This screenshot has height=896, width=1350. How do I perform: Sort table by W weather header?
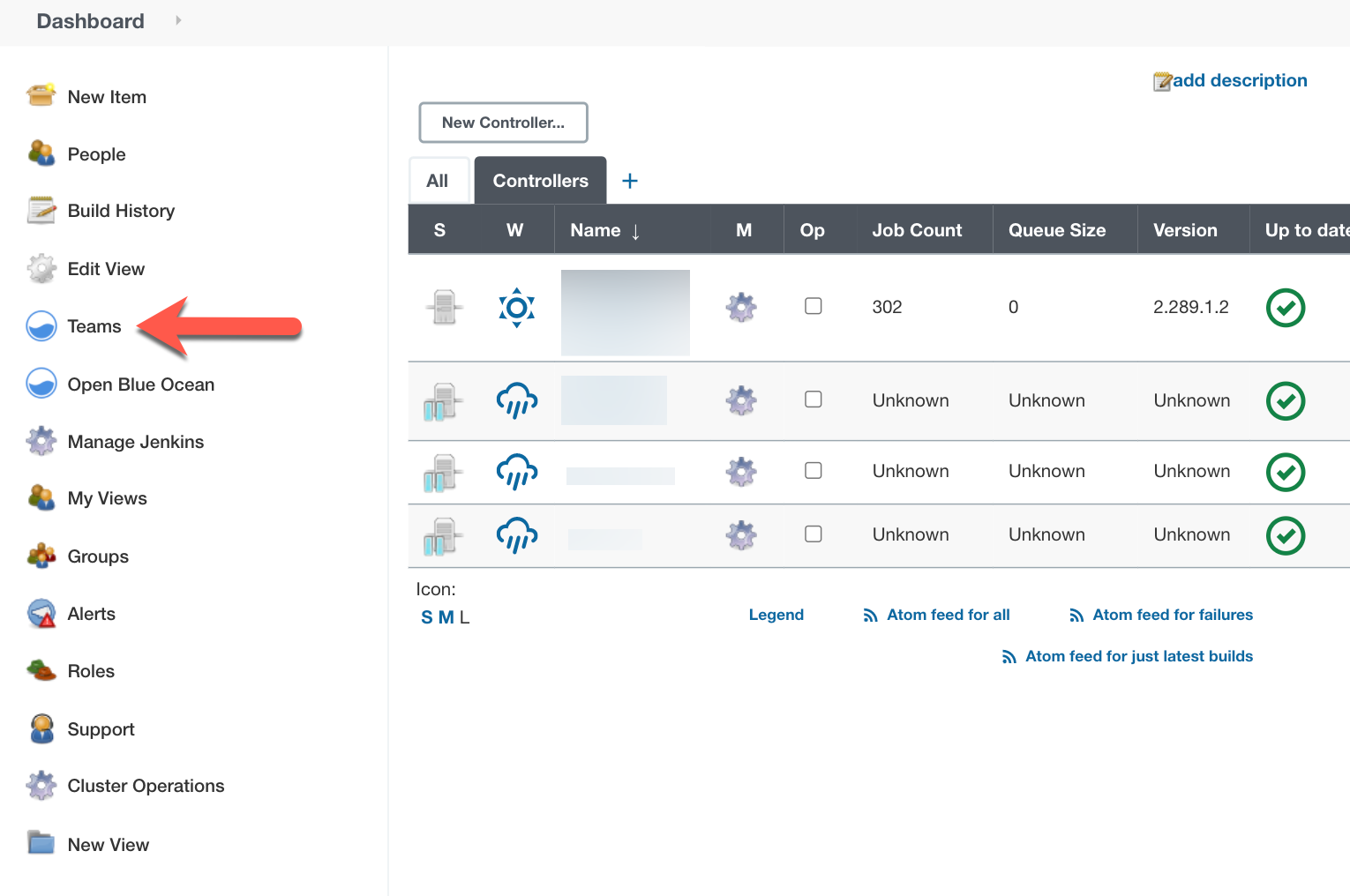tap(514, 230)
